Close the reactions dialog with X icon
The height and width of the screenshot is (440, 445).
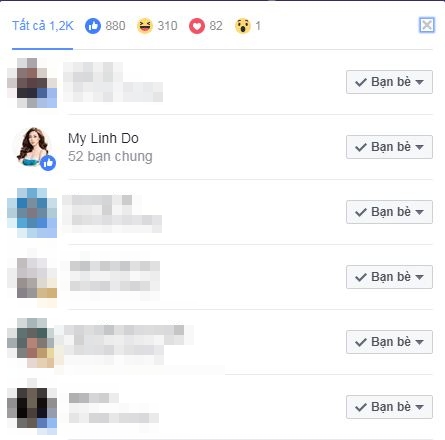pos(427,25)
